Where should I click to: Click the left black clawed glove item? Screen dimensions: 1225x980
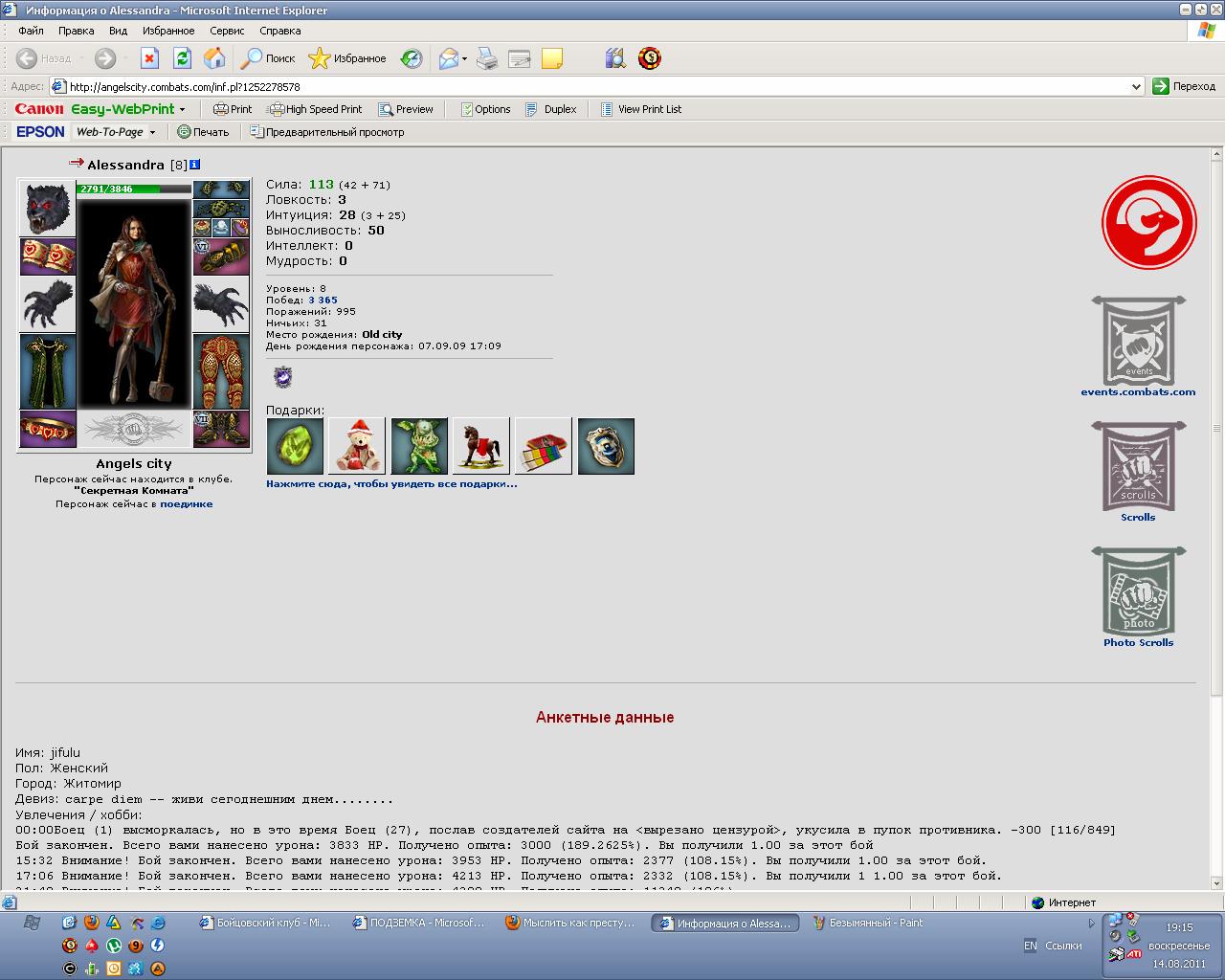tap(48, 304)
